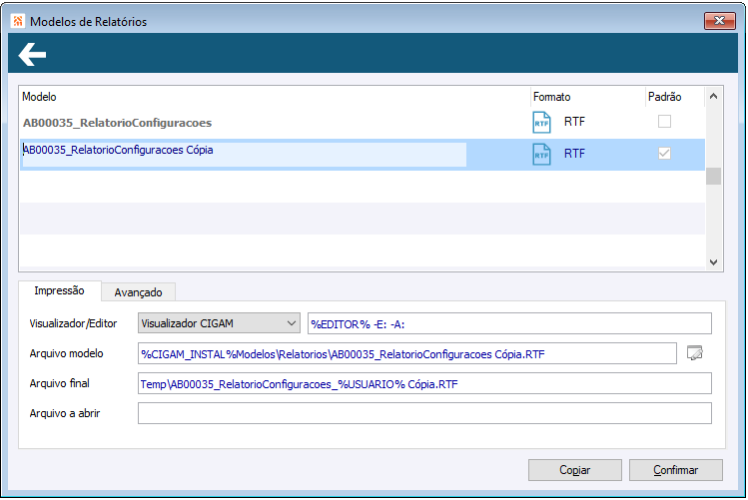This screenshot has width=748, height=500.
Task: Click RTF icon in the Cópia row
Action: point(541,154)
